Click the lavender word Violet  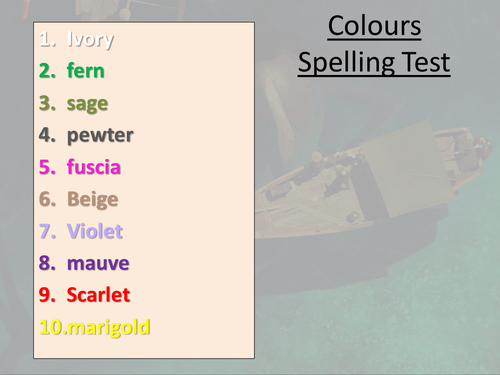(x=95, y=231)
